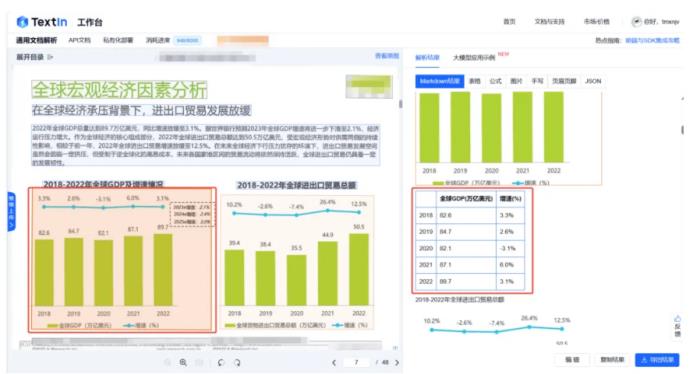Select the 表格 result filter

[x=475, y=81]
